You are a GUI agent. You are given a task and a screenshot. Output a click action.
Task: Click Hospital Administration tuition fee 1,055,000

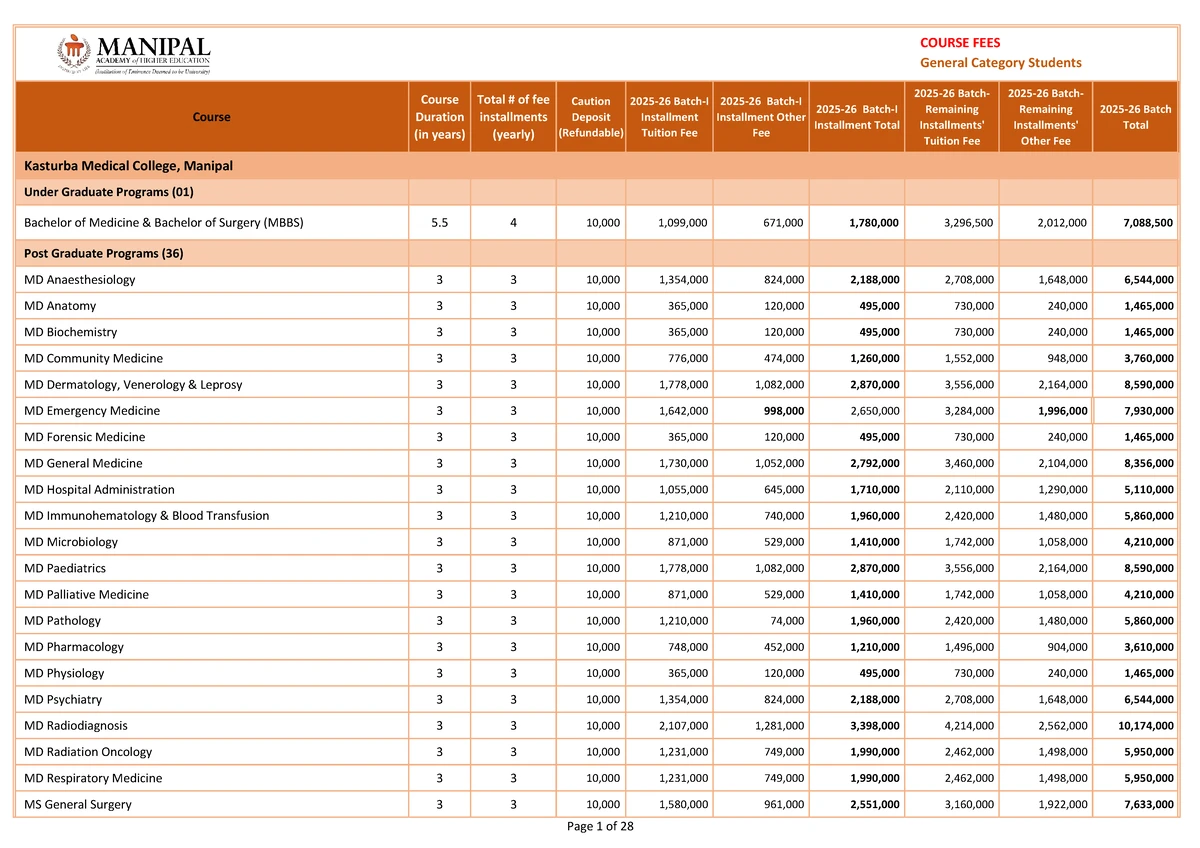point(684,489)
